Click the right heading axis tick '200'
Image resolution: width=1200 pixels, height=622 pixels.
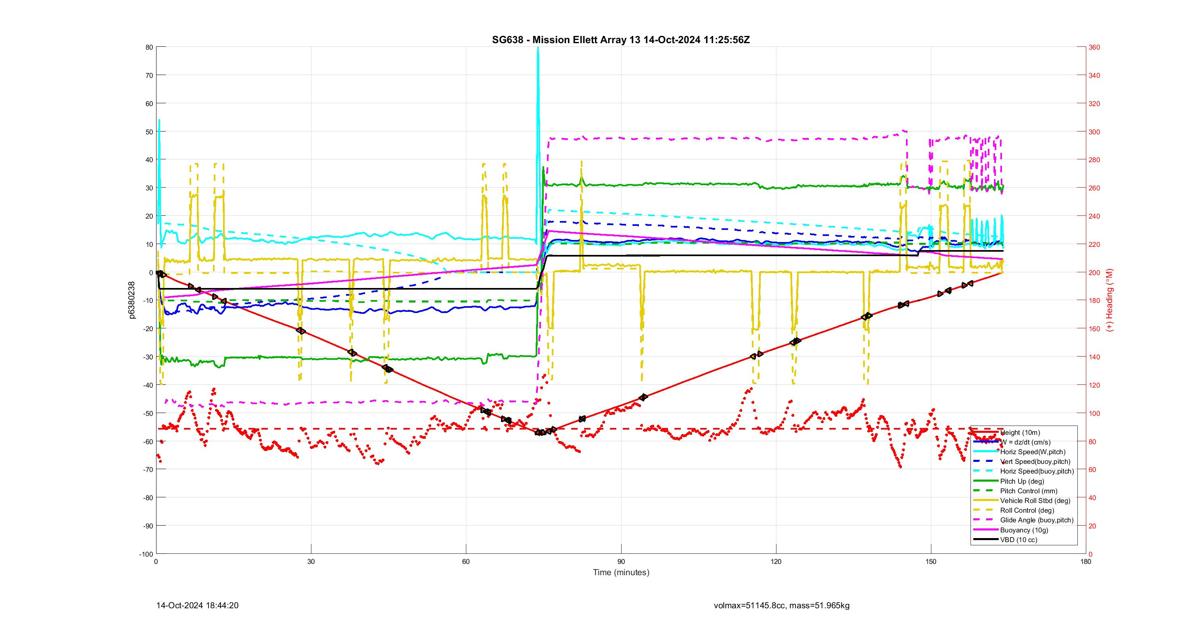click(x=1095, y=272)
